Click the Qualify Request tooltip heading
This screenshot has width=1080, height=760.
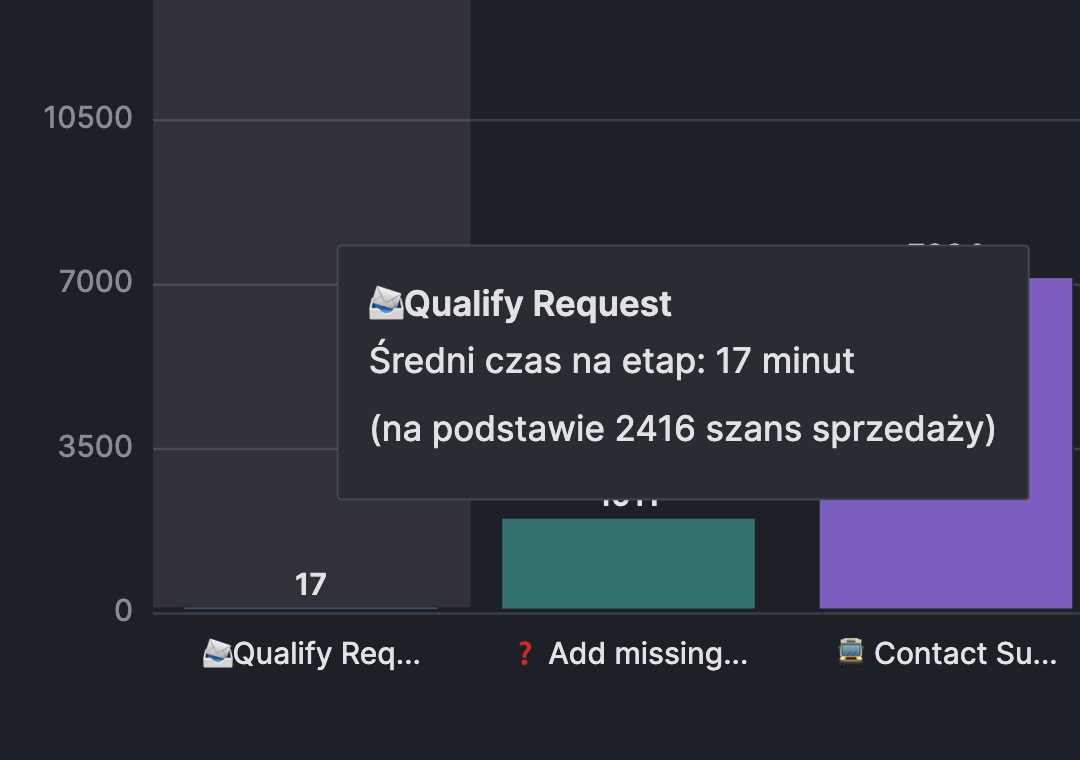pyautogui.click(x=538, y=303)
